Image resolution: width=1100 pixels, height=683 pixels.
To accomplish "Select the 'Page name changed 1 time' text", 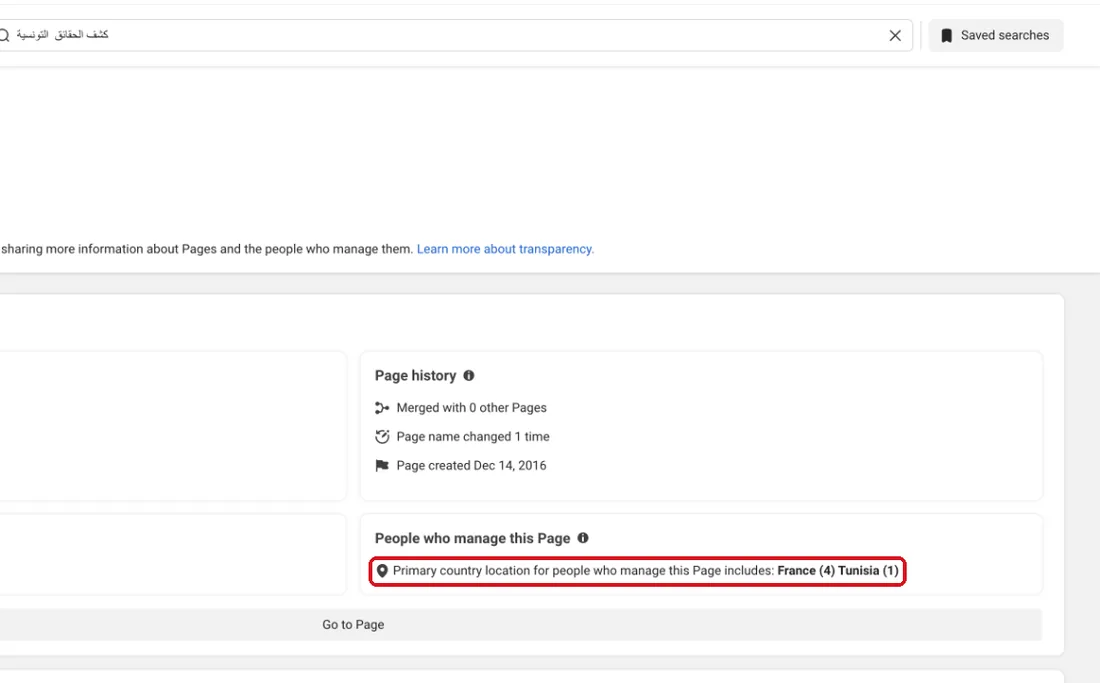I will [x=473, y=437].
